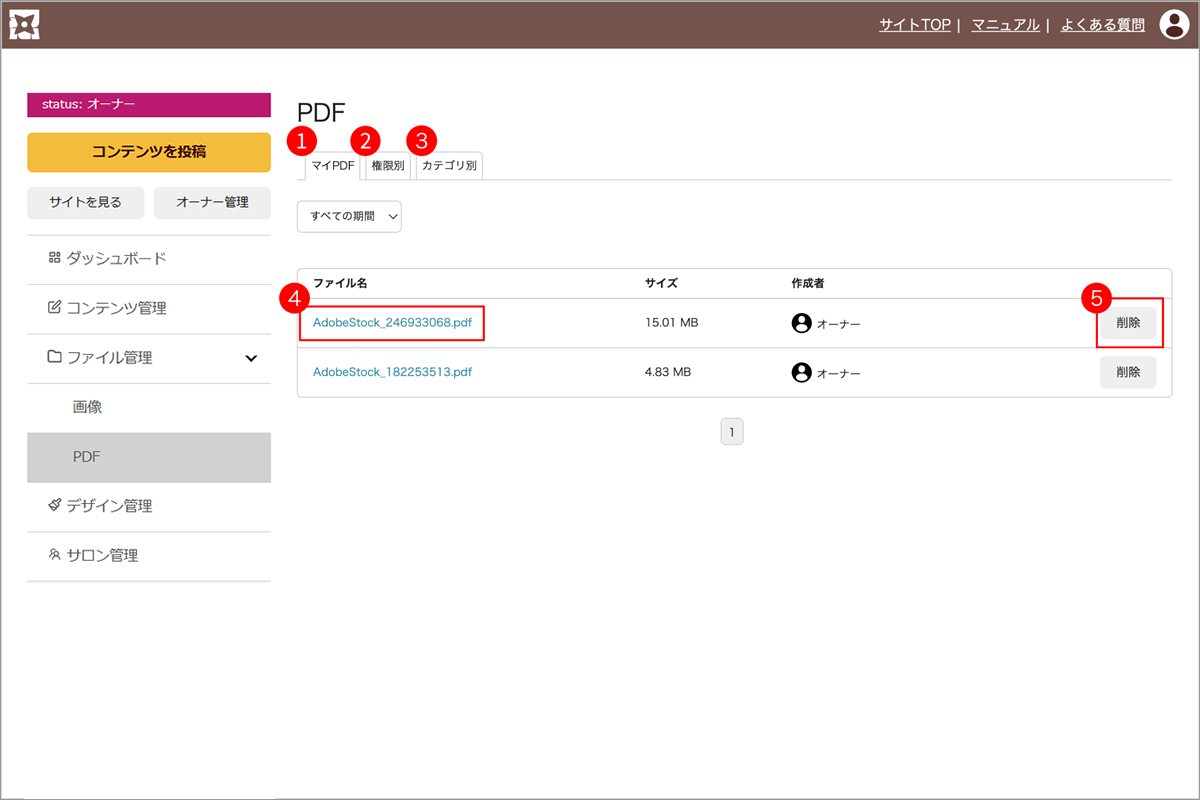Click the コンテンツ管理 edit icon
This screenshot has height=800, width=1200.
tap(54, 308)
